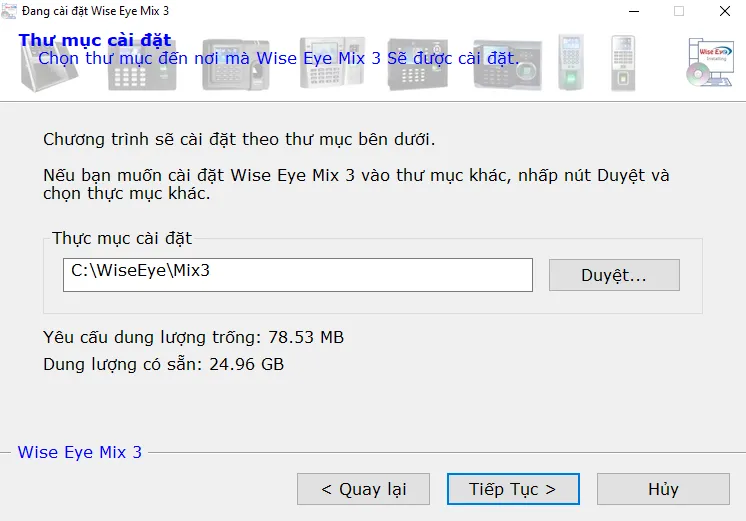Click the available space 24.96 GB text

[163, 364]
